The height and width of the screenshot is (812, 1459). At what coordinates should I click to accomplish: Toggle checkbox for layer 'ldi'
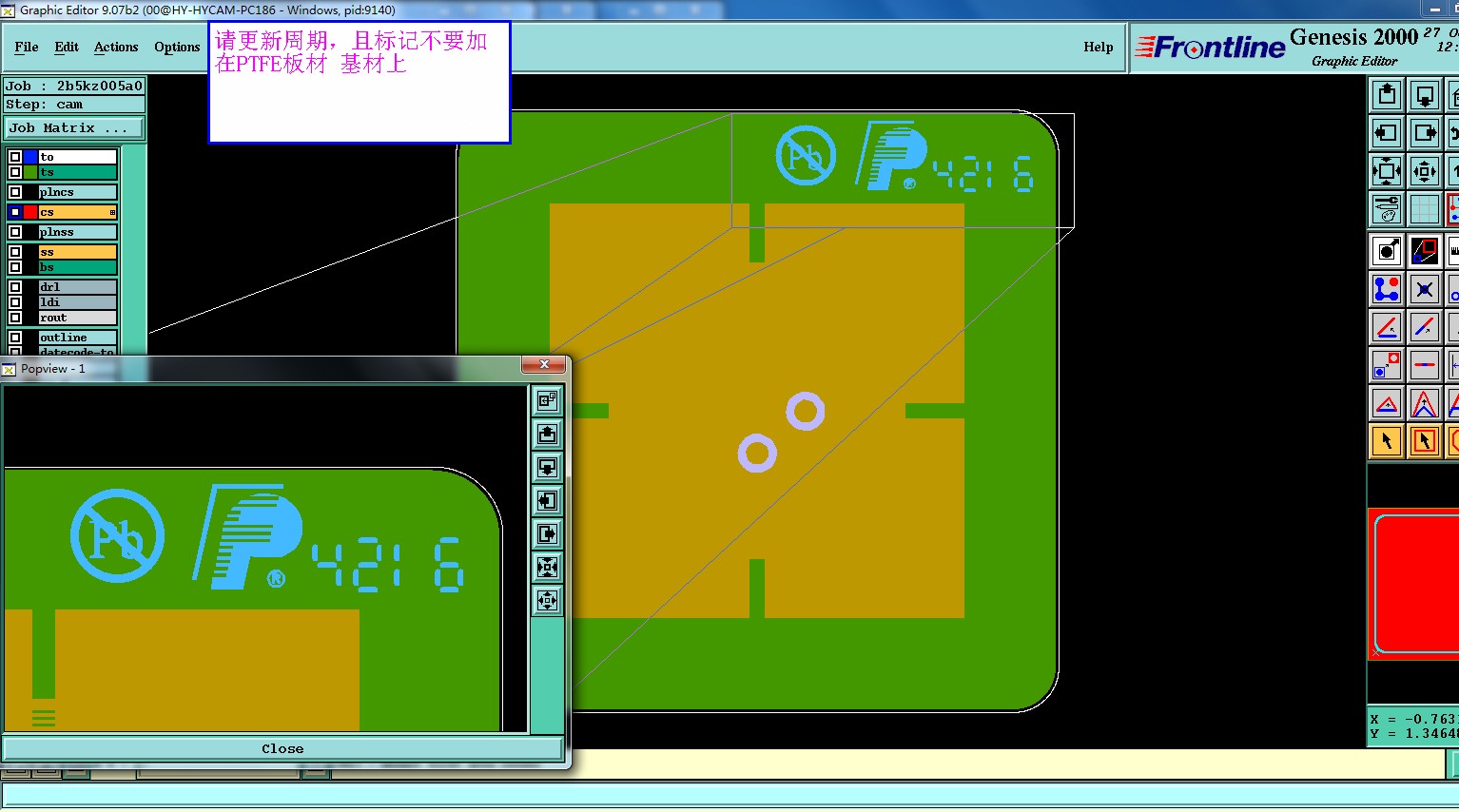coord(15,302)
